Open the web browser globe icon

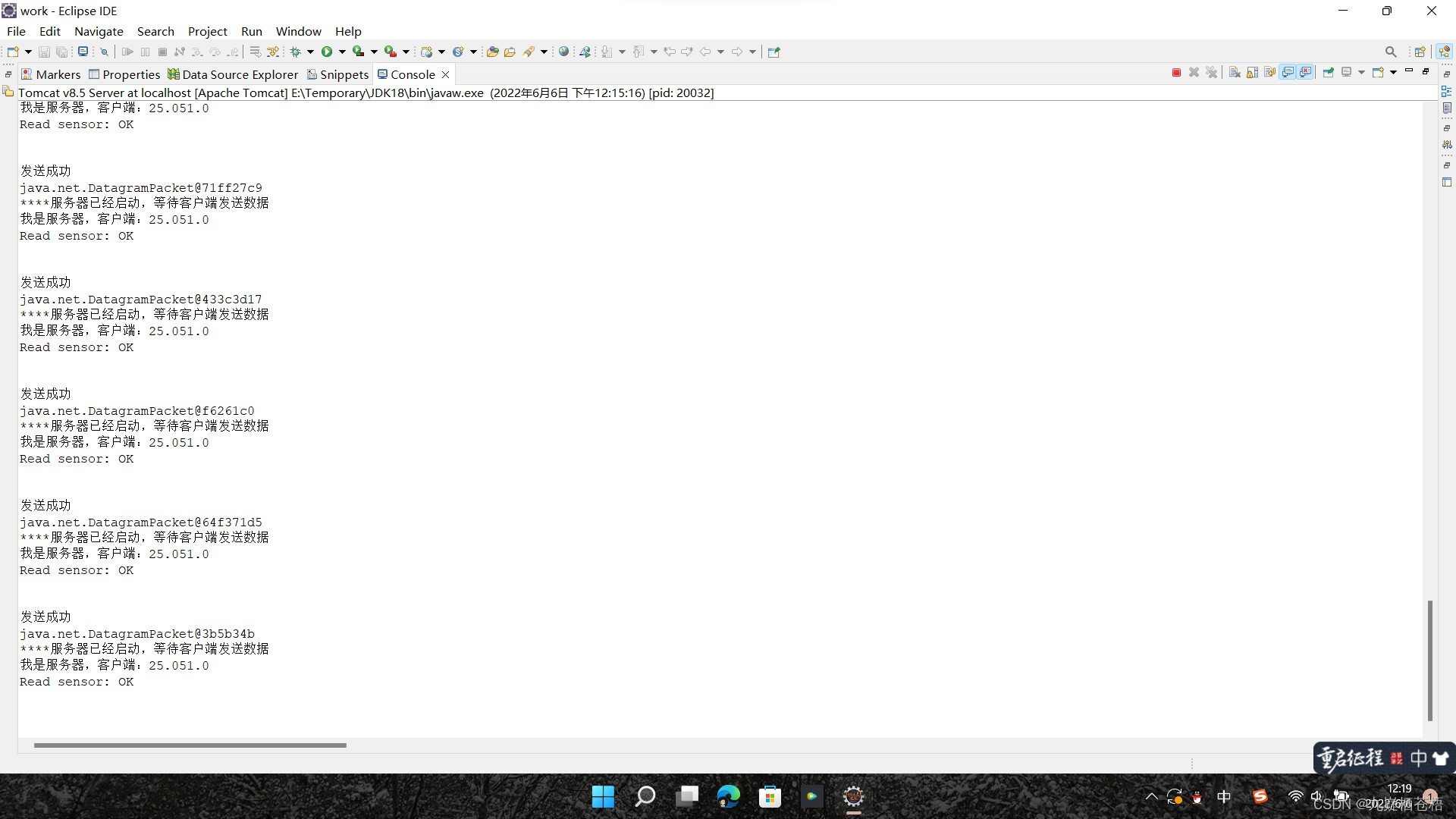[563, 52]
